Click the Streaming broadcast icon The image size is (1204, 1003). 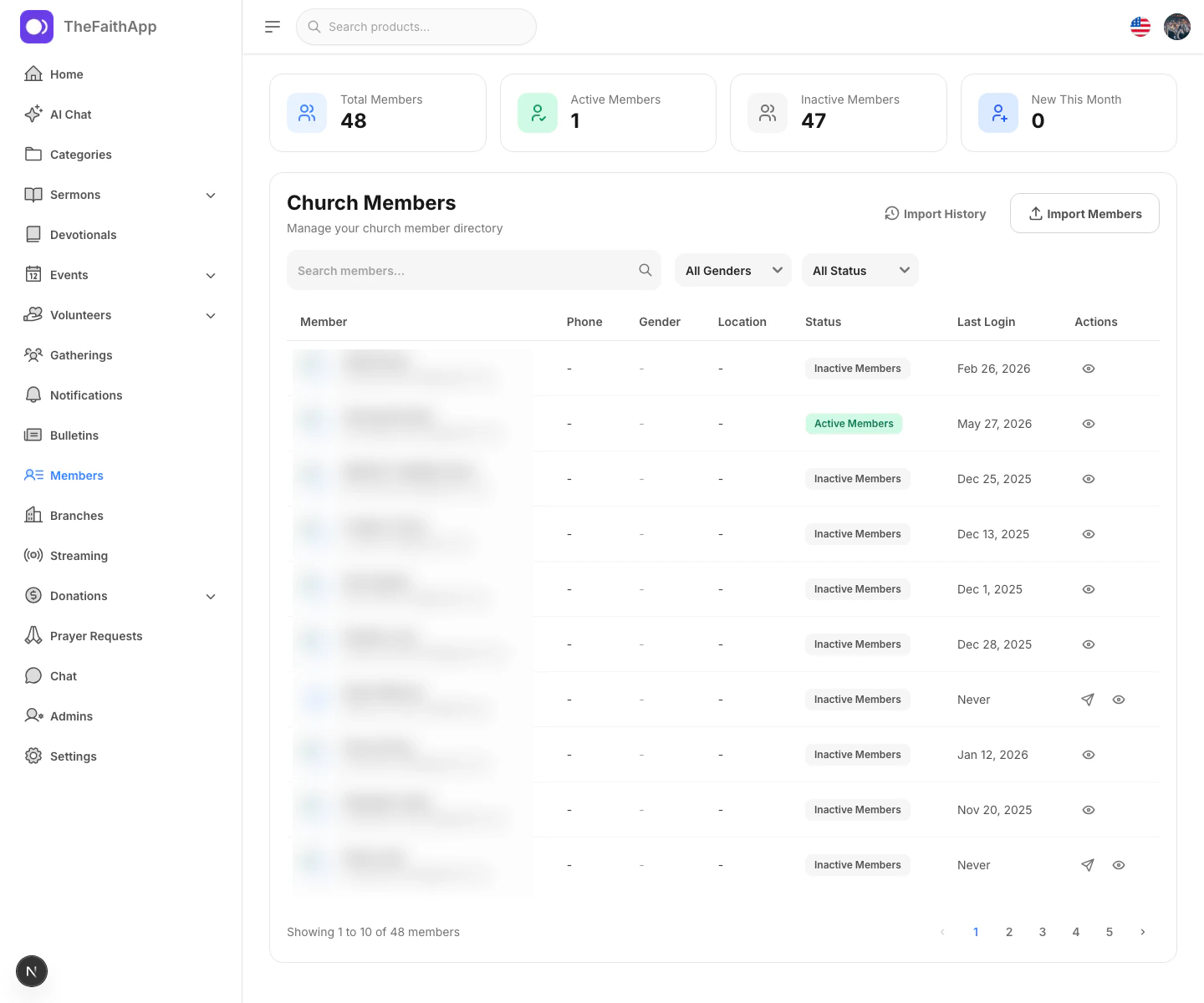33,555
